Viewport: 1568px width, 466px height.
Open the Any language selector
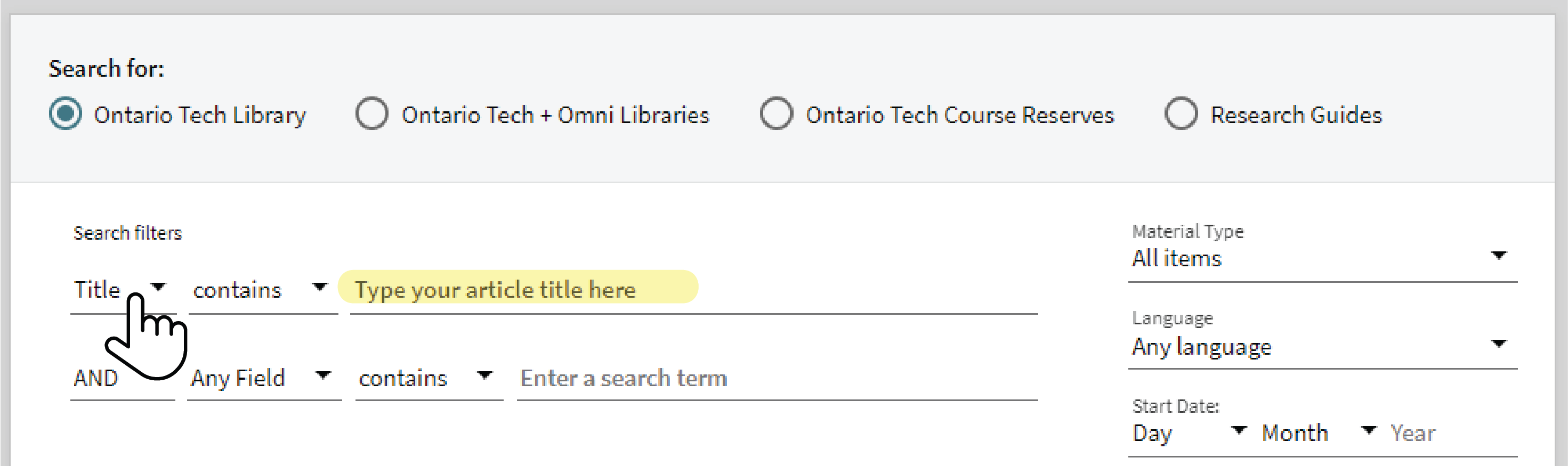1323,347
